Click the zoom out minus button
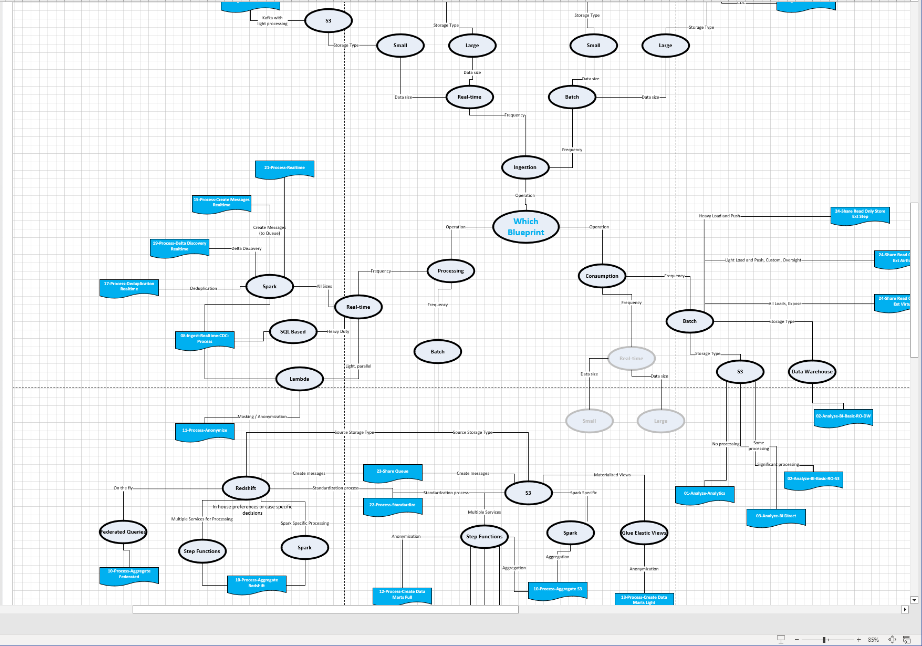922x646 pixels. click(x=797, y=639)
